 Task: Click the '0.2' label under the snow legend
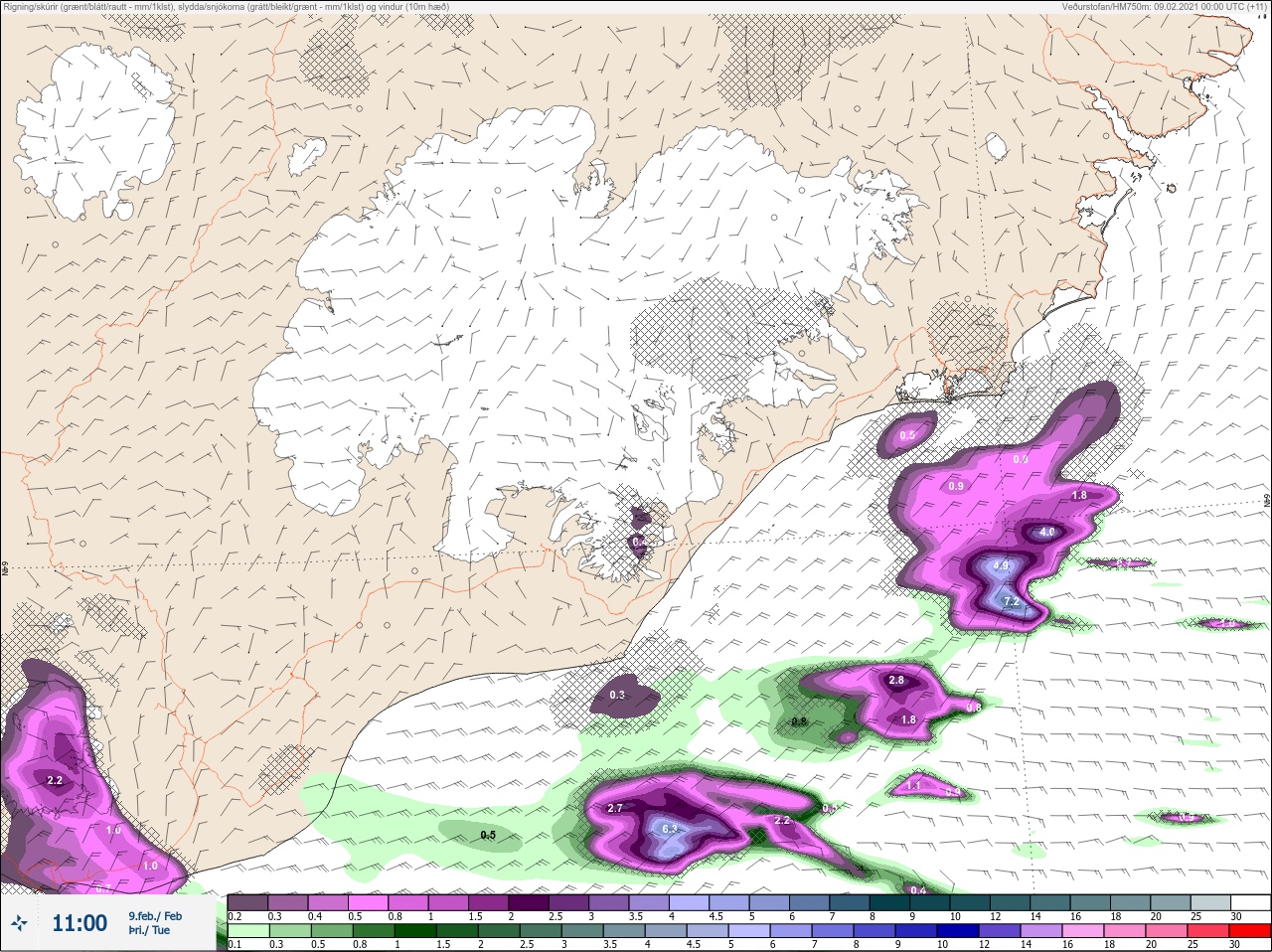235,916
